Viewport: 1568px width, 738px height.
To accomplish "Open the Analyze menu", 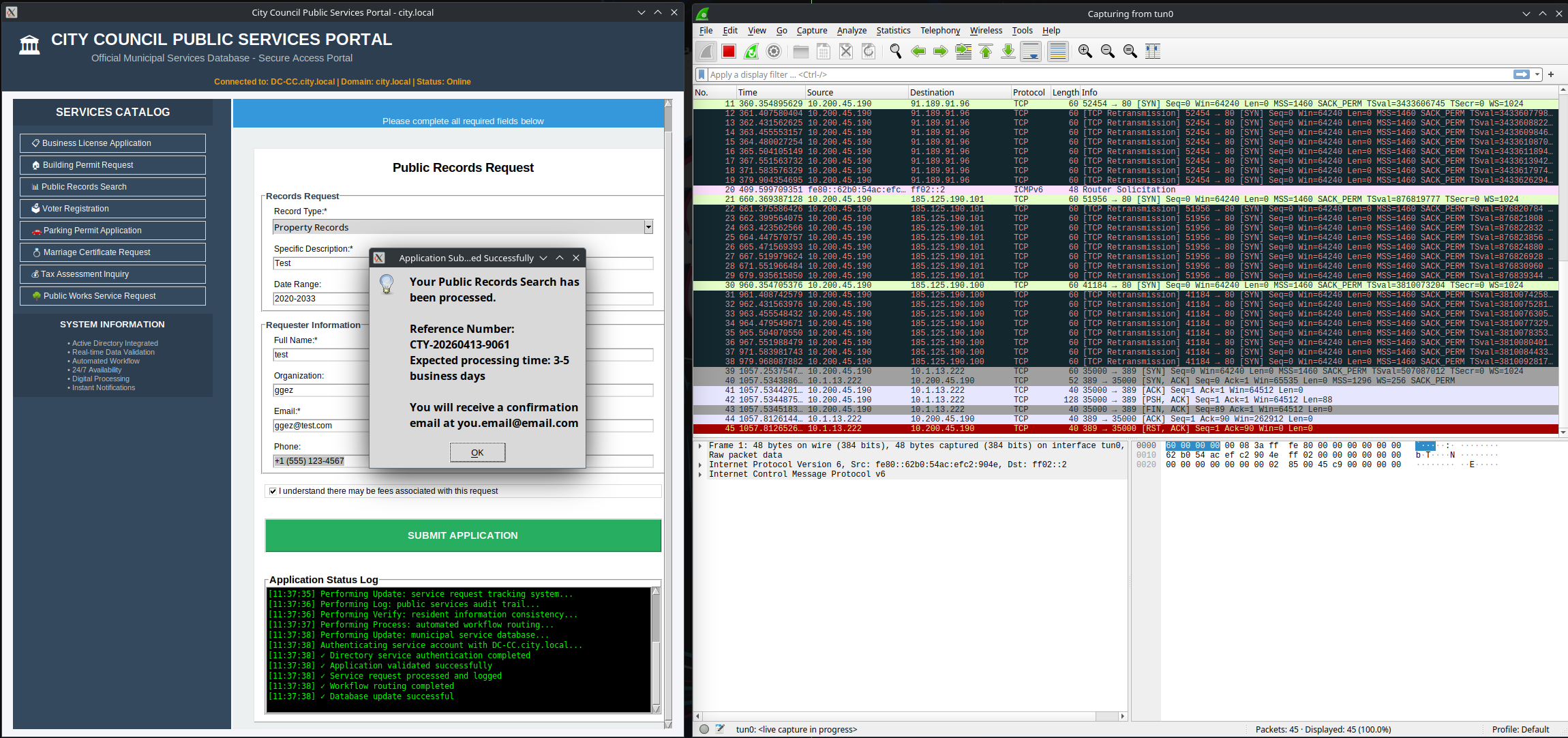I will pos(851,30).
